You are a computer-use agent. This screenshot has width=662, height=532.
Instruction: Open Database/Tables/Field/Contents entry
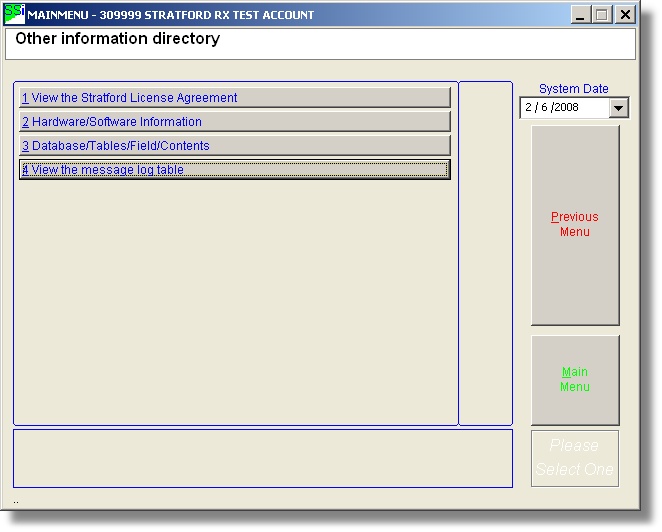pos(235,146)
